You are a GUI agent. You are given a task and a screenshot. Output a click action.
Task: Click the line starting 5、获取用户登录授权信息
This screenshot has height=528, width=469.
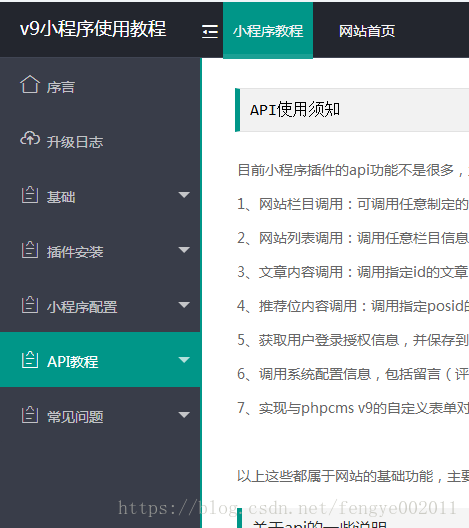click(353, 340)
